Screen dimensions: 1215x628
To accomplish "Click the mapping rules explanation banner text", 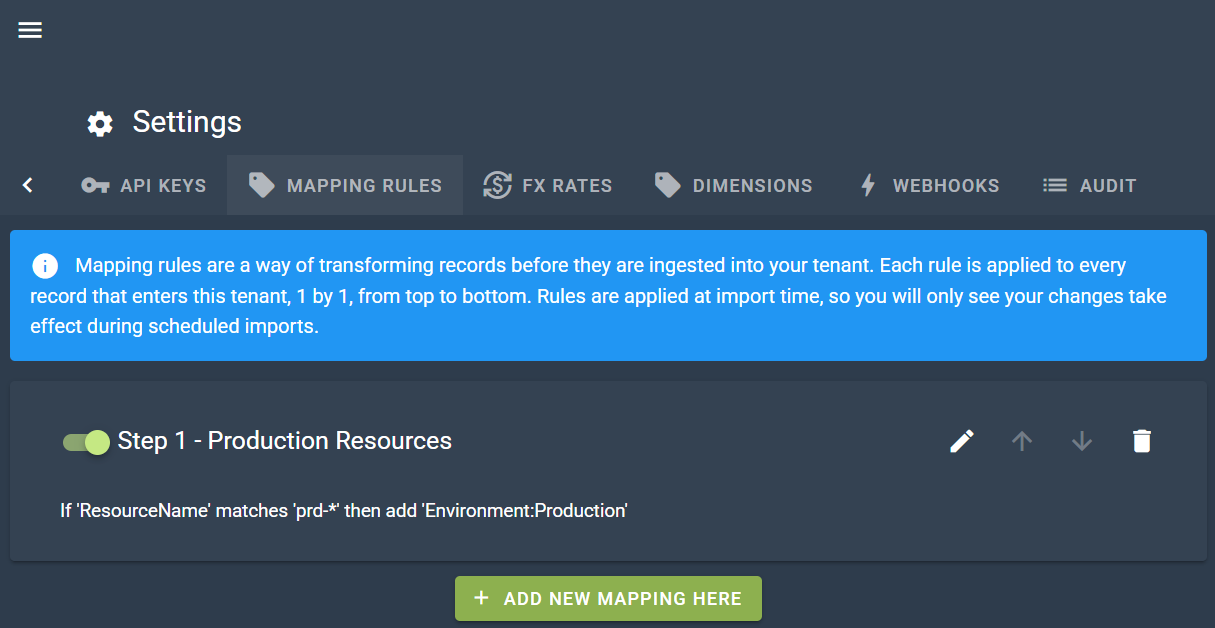I will [600, 297].
